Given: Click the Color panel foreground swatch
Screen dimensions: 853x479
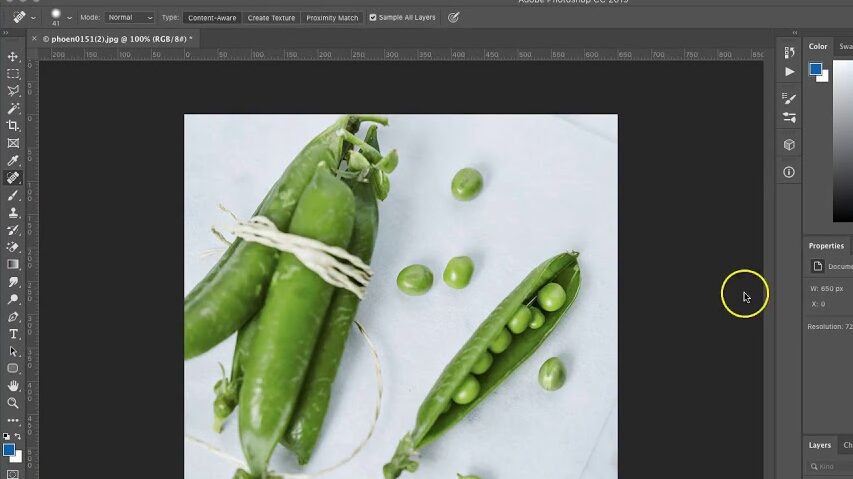Looking at the screenshot, I should pyautogui.click(x=815, y=69).
